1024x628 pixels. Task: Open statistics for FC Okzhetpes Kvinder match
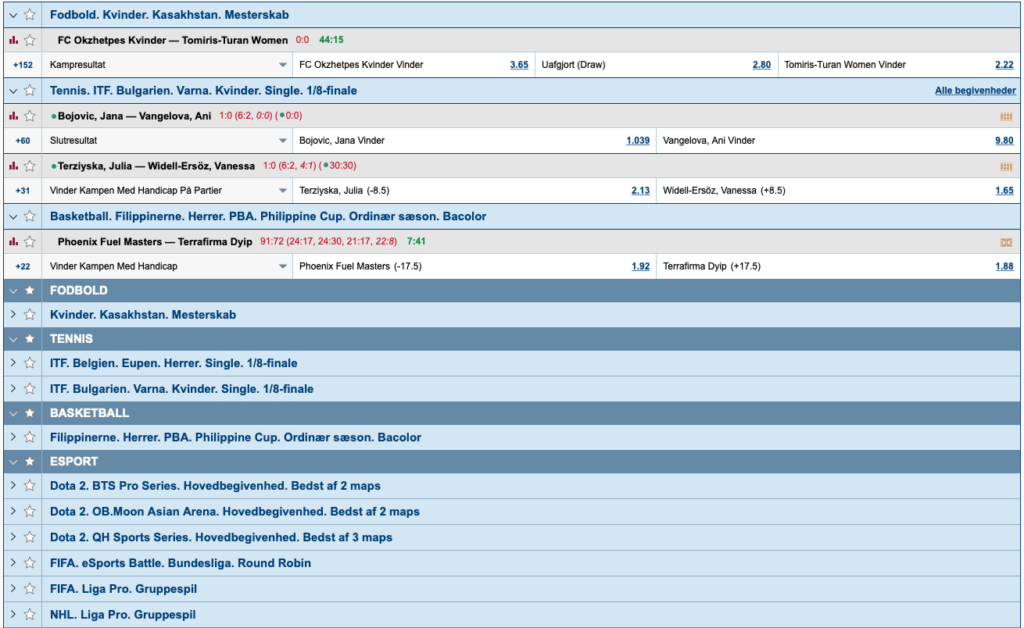click(x=12, y=40)
